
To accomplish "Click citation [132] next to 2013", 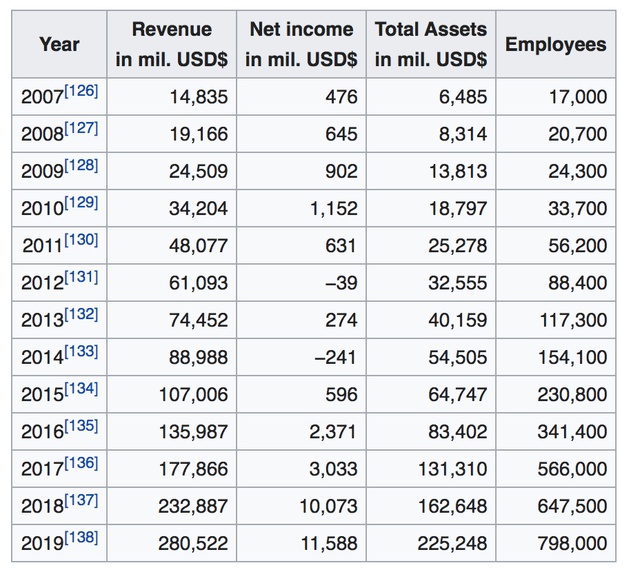I will point(81,315).
